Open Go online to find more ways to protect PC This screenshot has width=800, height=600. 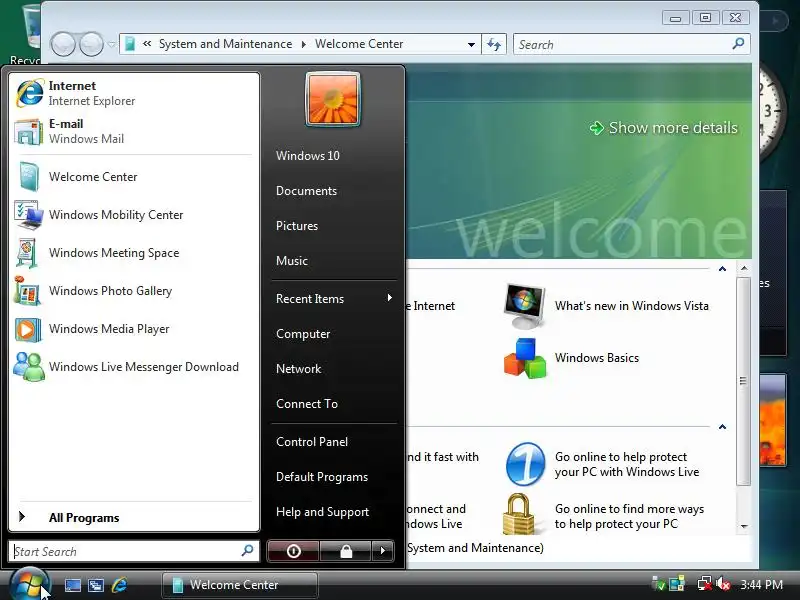(604, 515)
